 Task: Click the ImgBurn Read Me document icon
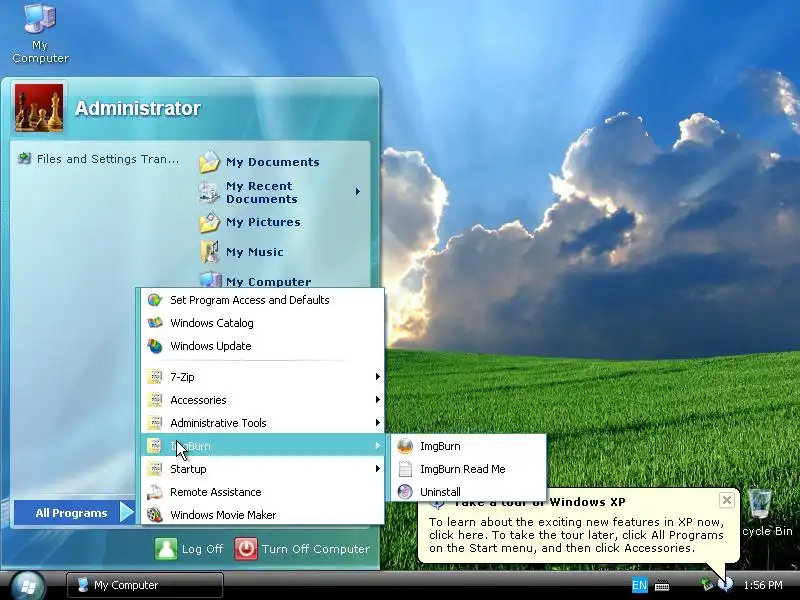[405, 469]
